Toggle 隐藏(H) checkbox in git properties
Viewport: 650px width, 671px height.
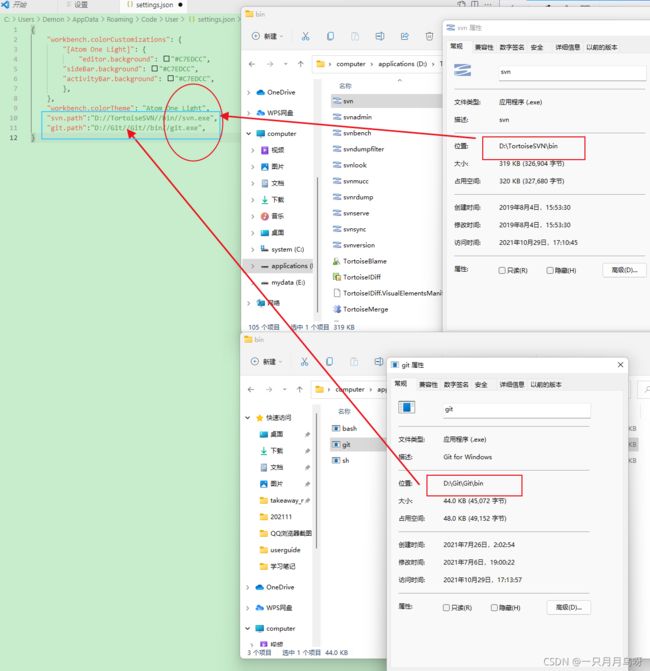pos(494,608)
